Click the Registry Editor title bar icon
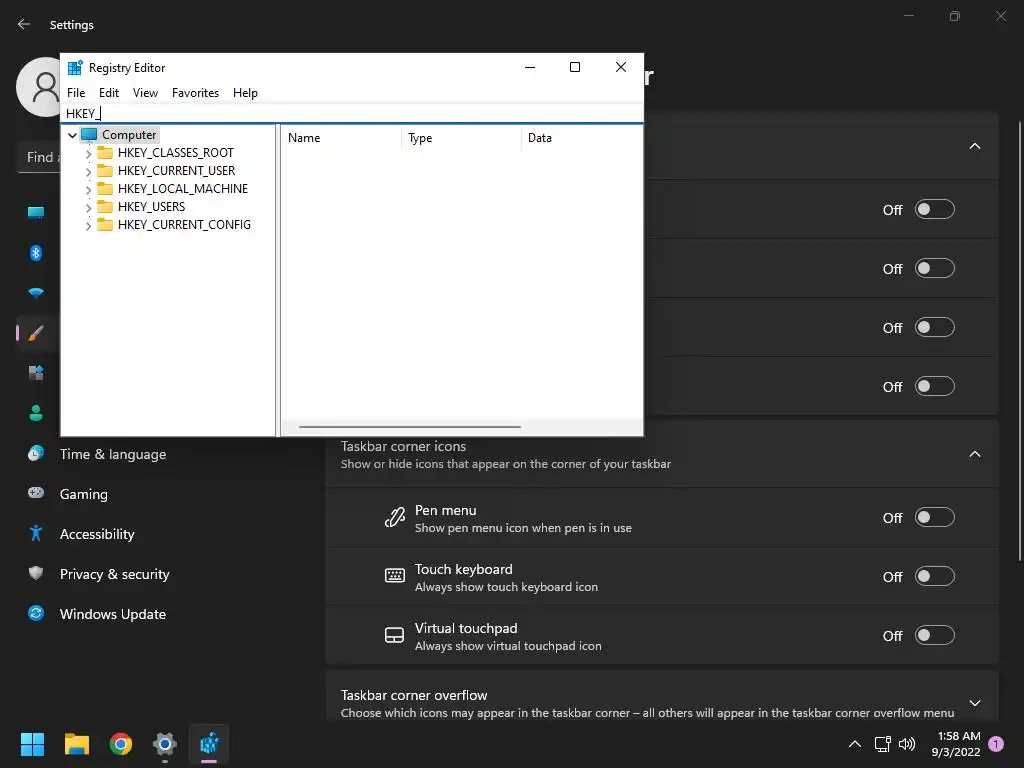The width and height of the screenshot is (1024, 768). click(75, 67)
